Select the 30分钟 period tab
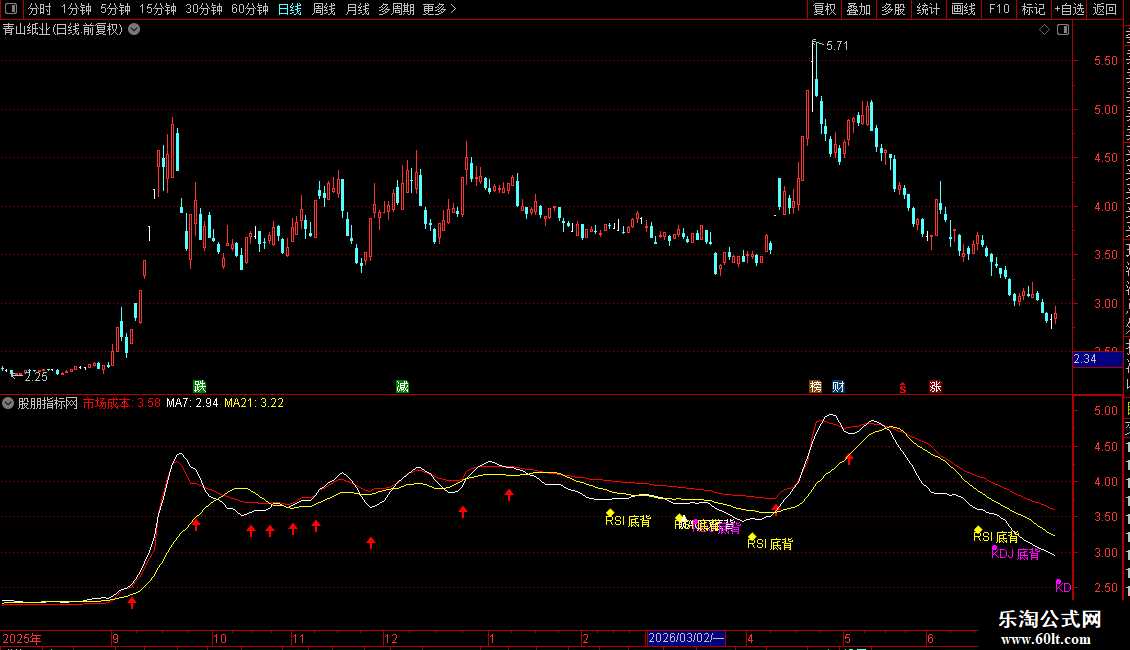Screen dimensions: 1130x650 coord(204,9)
